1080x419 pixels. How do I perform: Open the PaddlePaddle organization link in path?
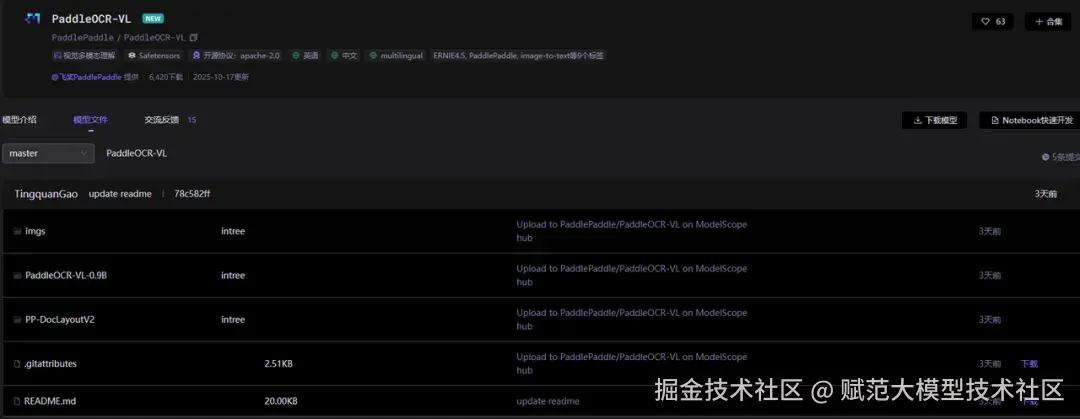pos(83,37)
